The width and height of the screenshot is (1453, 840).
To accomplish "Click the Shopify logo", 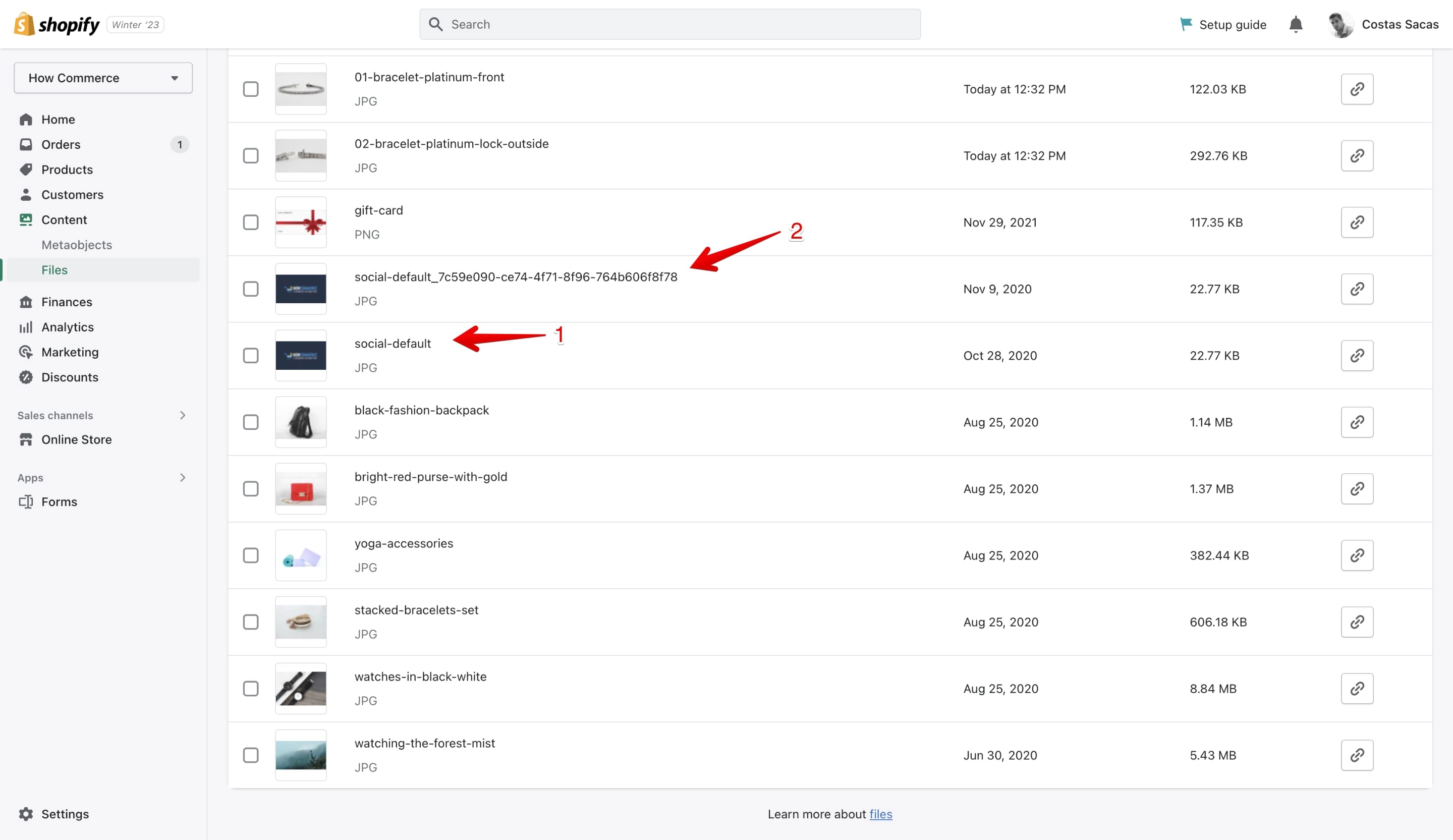I will tap(57, 24).
